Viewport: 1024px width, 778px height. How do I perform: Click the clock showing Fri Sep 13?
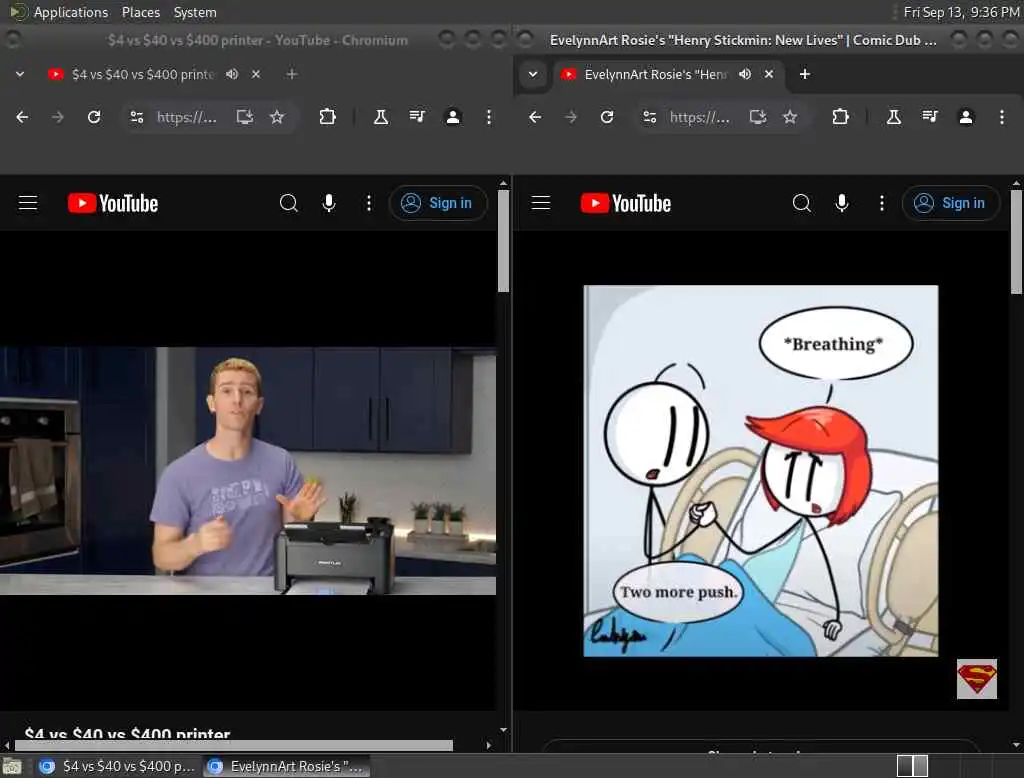961,12
